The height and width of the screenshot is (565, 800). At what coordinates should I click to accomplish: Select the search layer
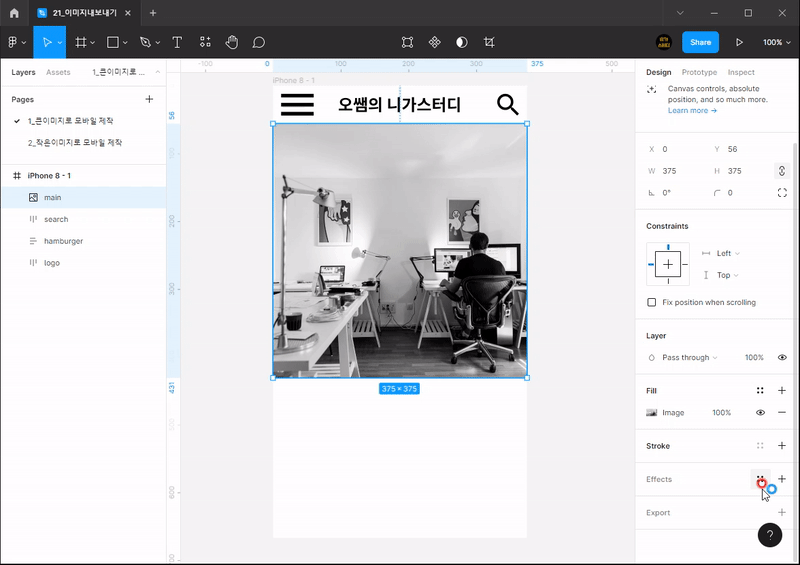click(84, 219)
